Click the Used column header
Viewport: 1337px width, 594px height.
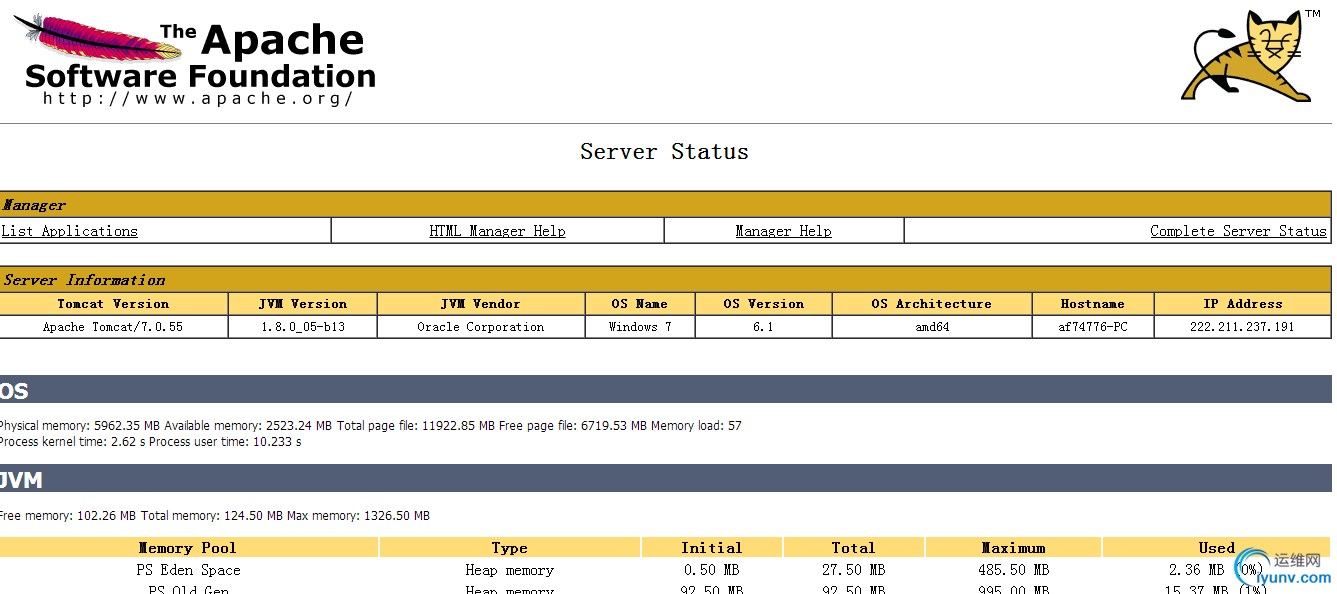tap(1217, 548)
